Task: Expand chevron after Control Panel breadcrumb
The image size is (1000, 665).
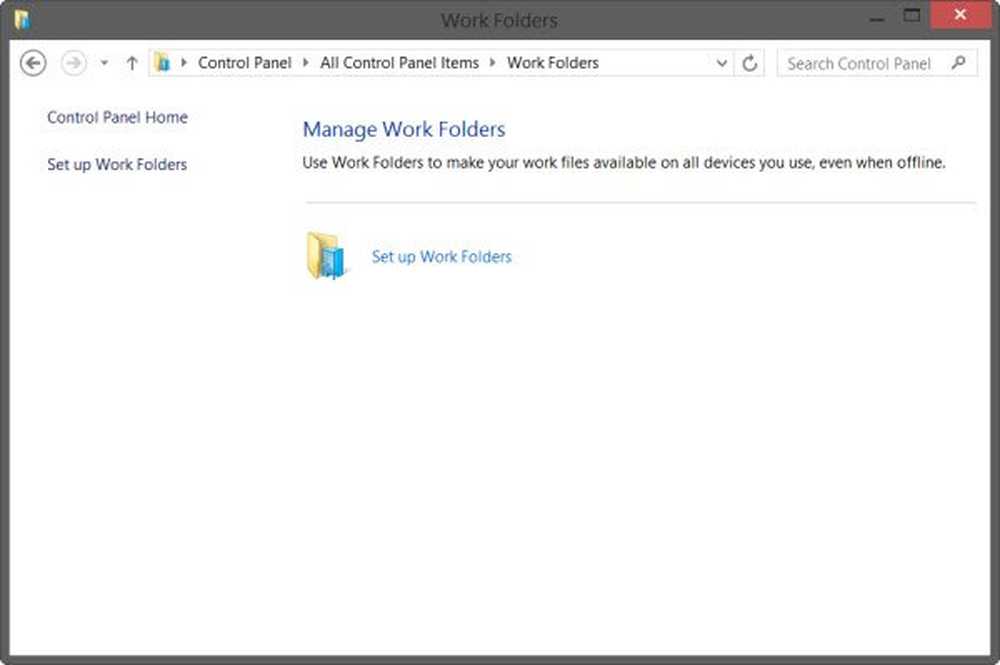Action: [x=305, y=62]
